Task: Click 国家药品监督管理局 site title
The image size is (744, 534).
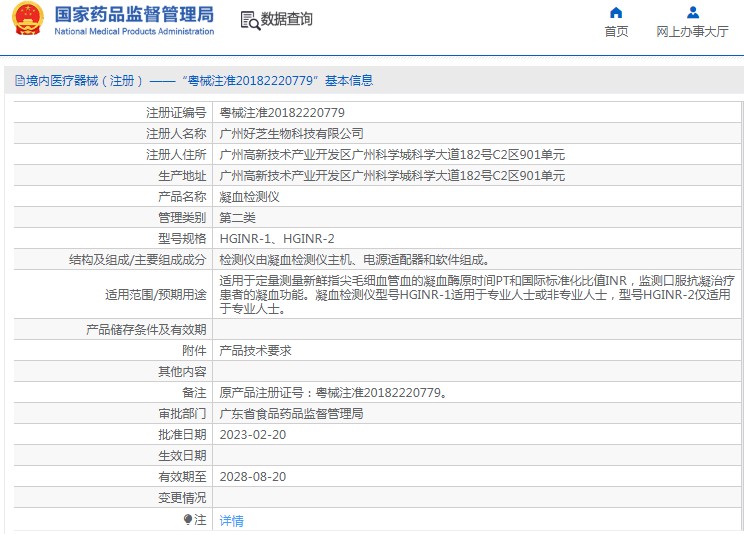Action: pos(134,14)
